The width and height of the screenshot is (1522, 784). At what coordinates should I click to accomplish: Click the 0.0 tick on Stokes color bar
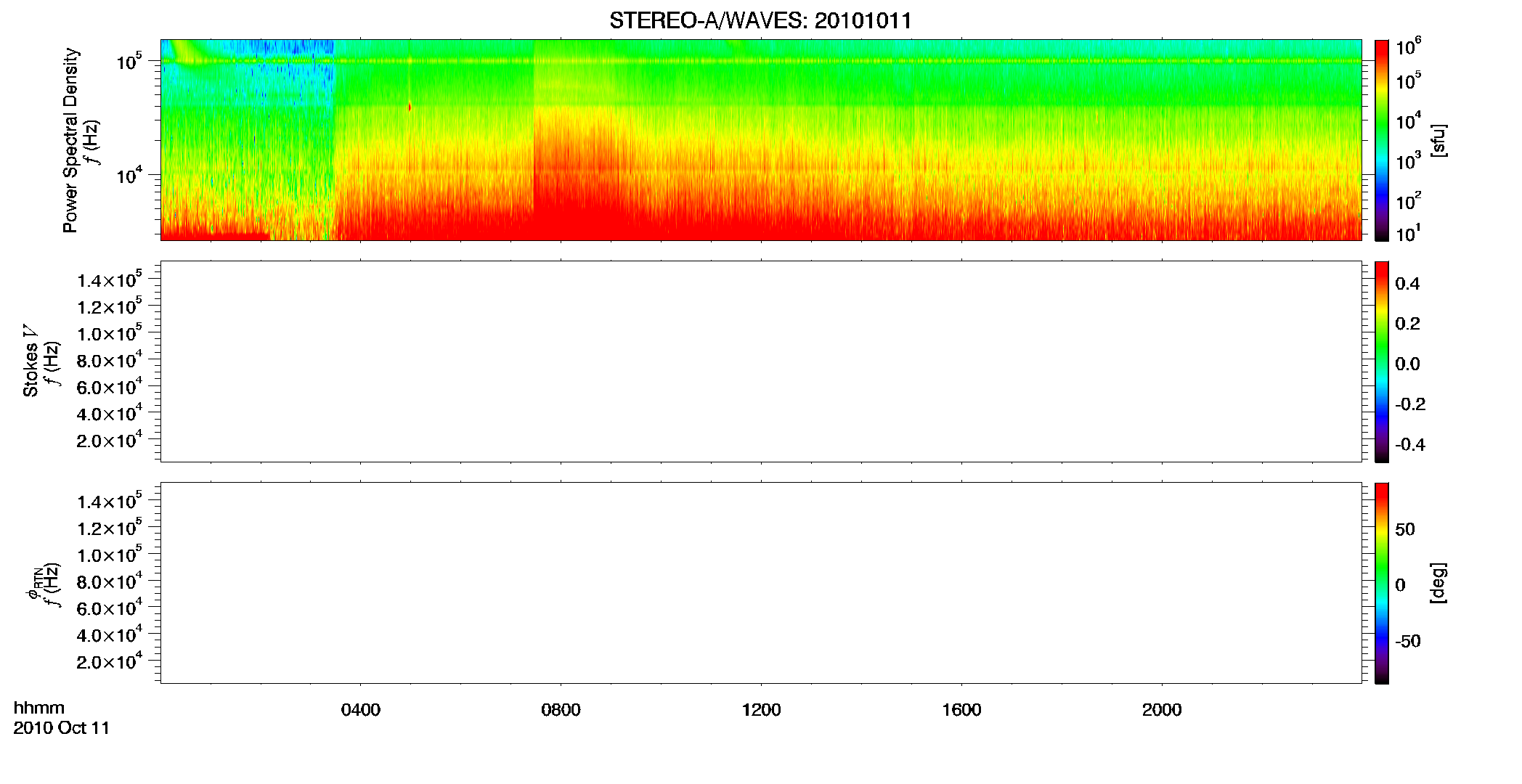[1407, 364]
